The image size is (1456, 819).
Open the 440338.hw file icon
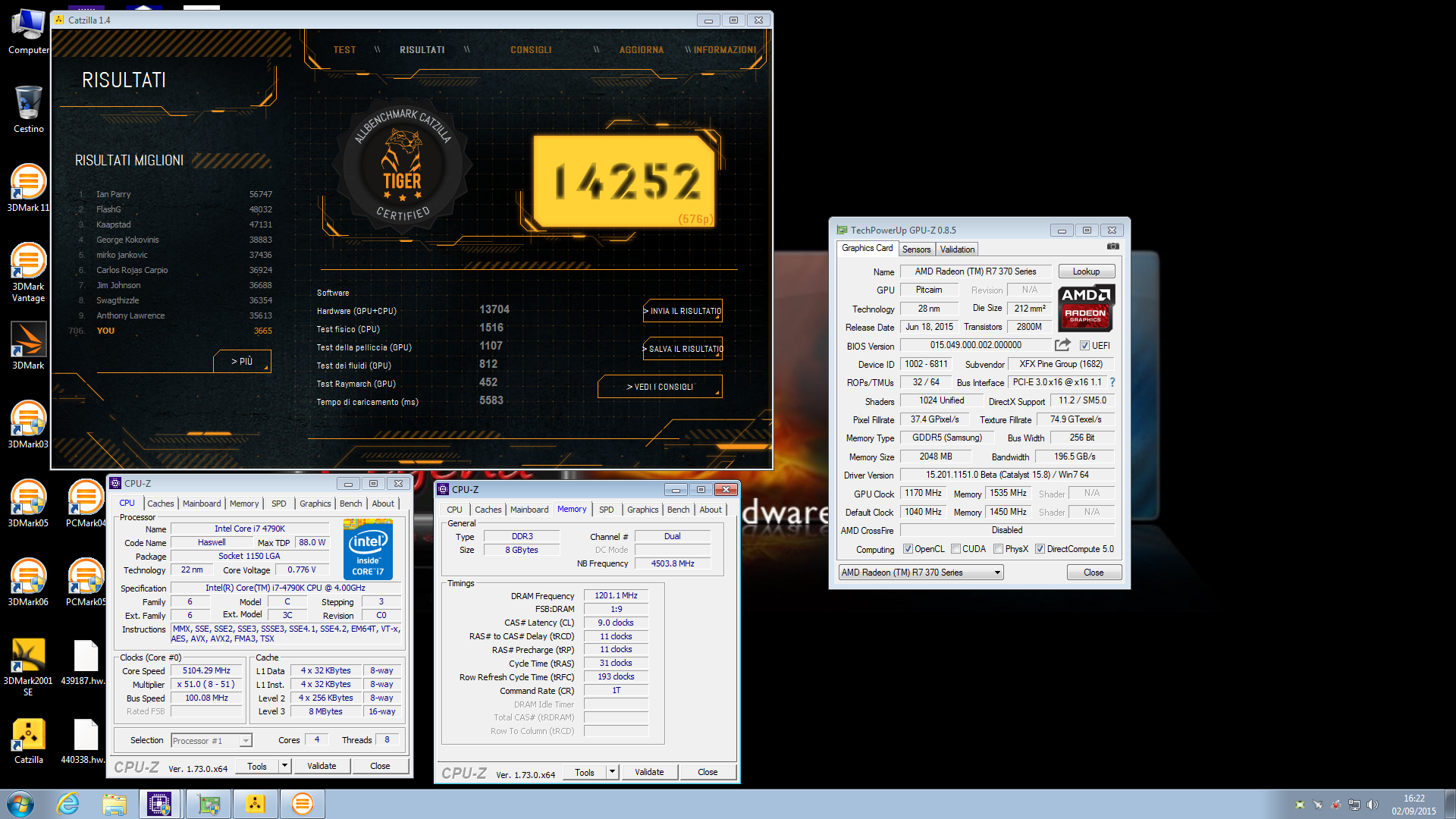85,740
